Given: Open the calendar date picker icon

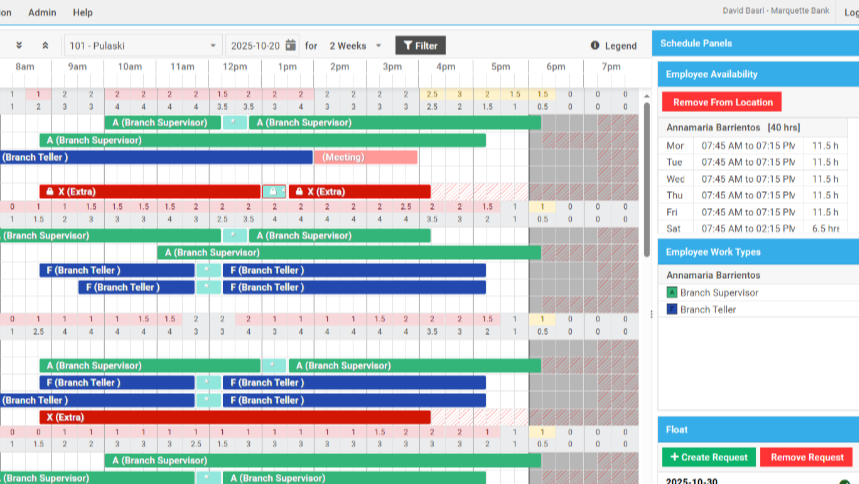Looking at the screenshot, I should tap(291, 45).
